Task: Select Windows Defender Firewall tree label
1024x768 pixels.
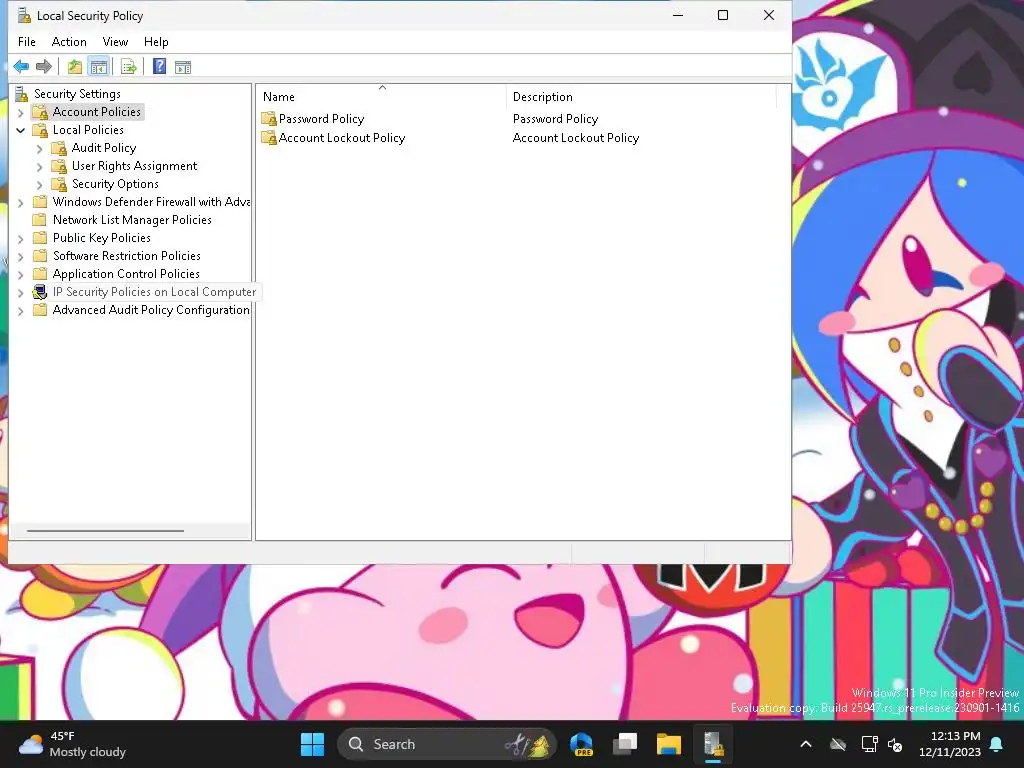Action: point(151,202)
